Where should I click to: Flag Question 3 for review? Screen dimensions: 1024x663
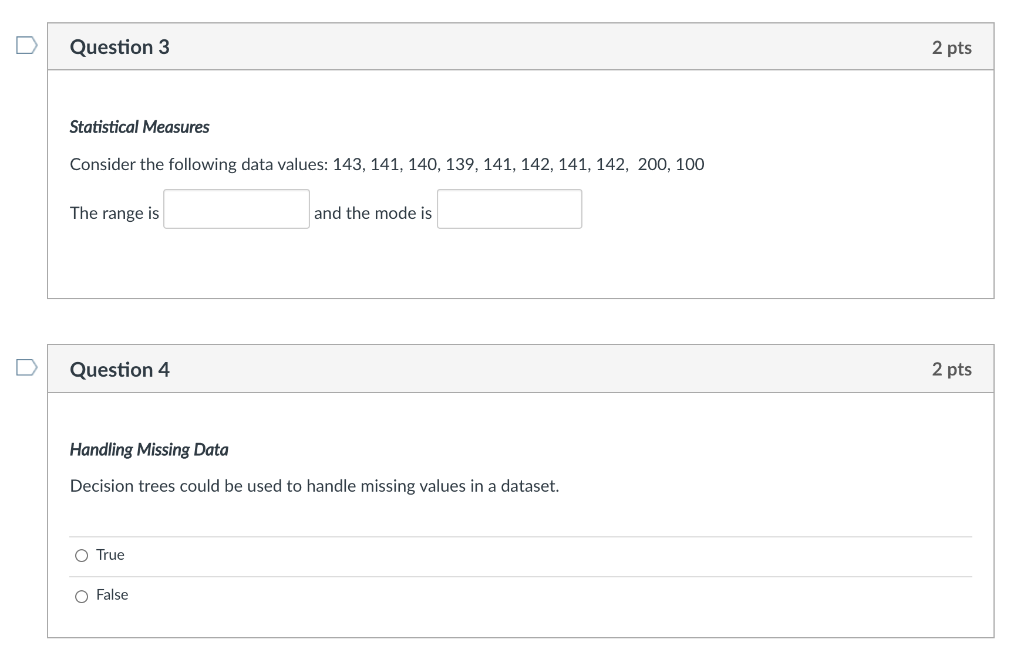(x=26, y=46)
